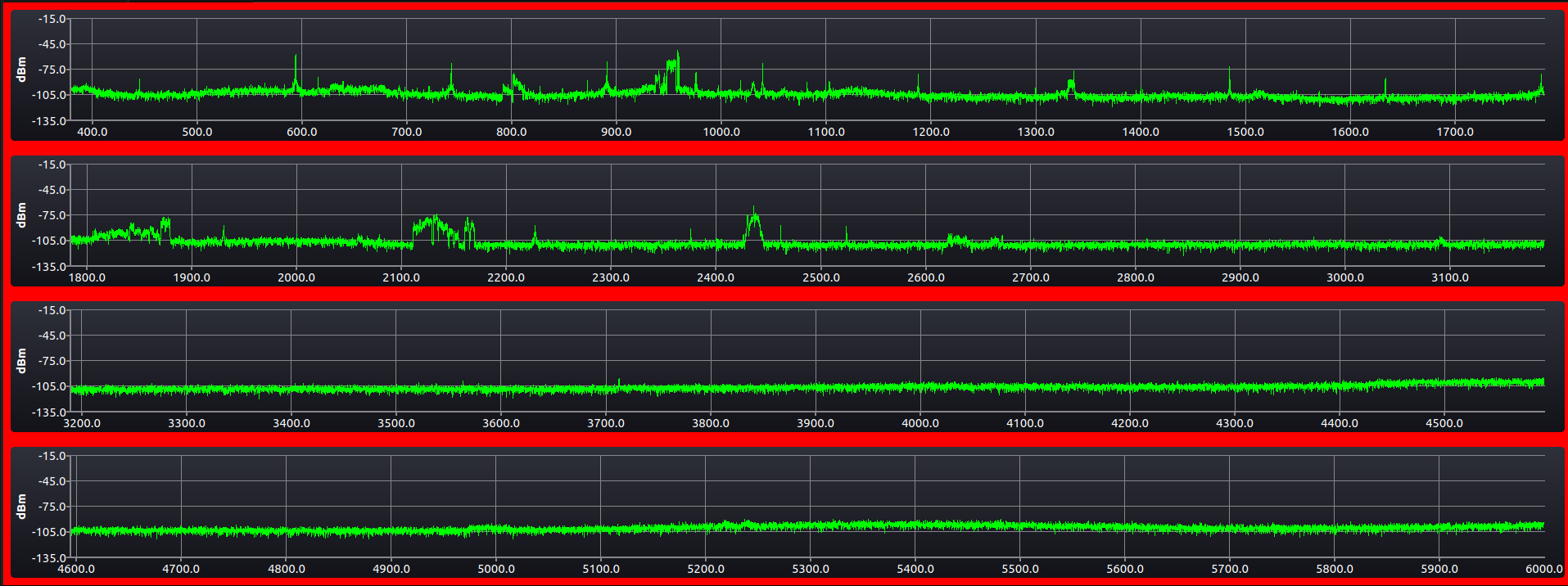Click dBm axis title of the 4600–6000 plot

[x=21, y=507]
